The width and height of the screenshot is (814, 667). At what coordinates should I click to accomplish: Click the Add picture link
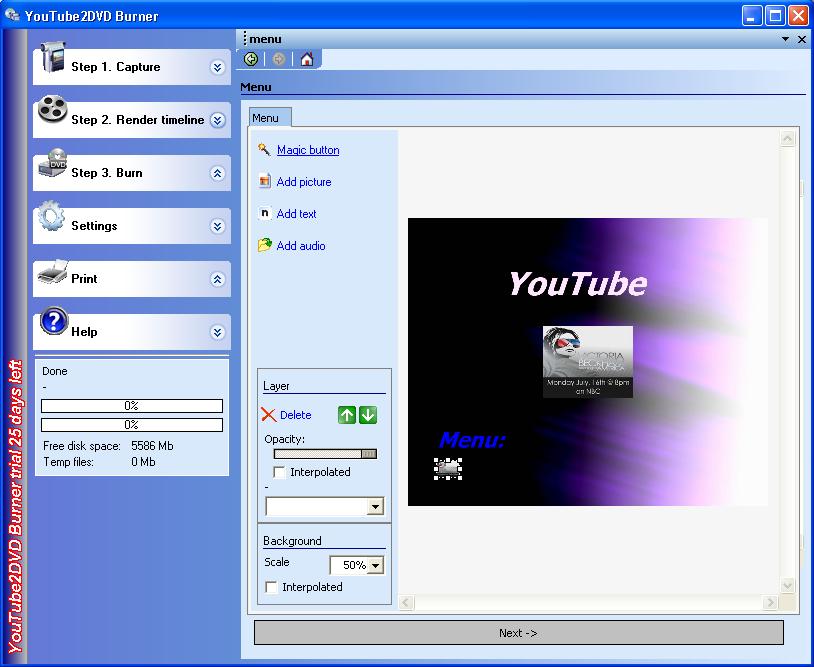(304, 182)
